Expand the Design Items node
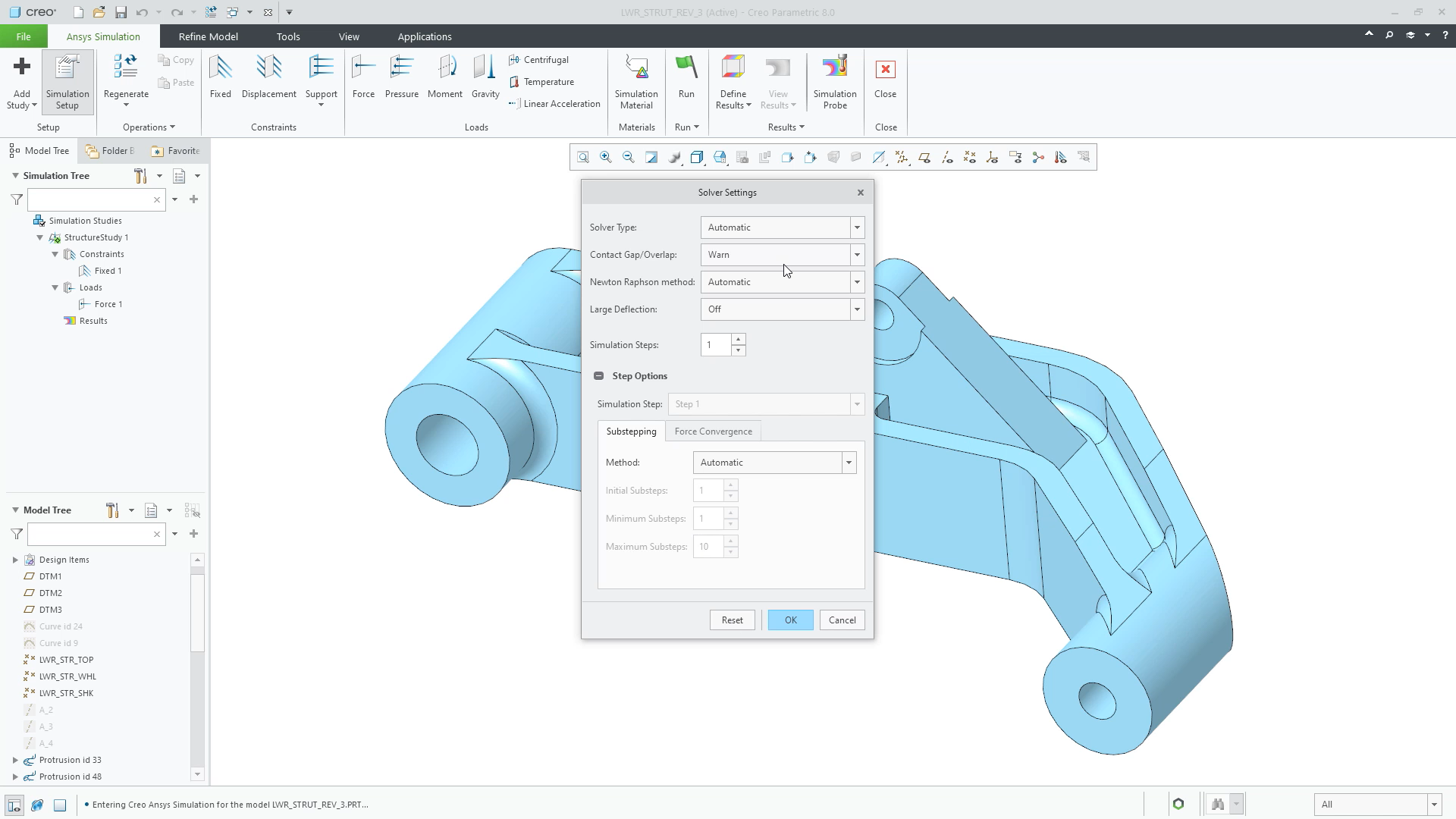Viewport: 1456px width, 819px height. 15,560
